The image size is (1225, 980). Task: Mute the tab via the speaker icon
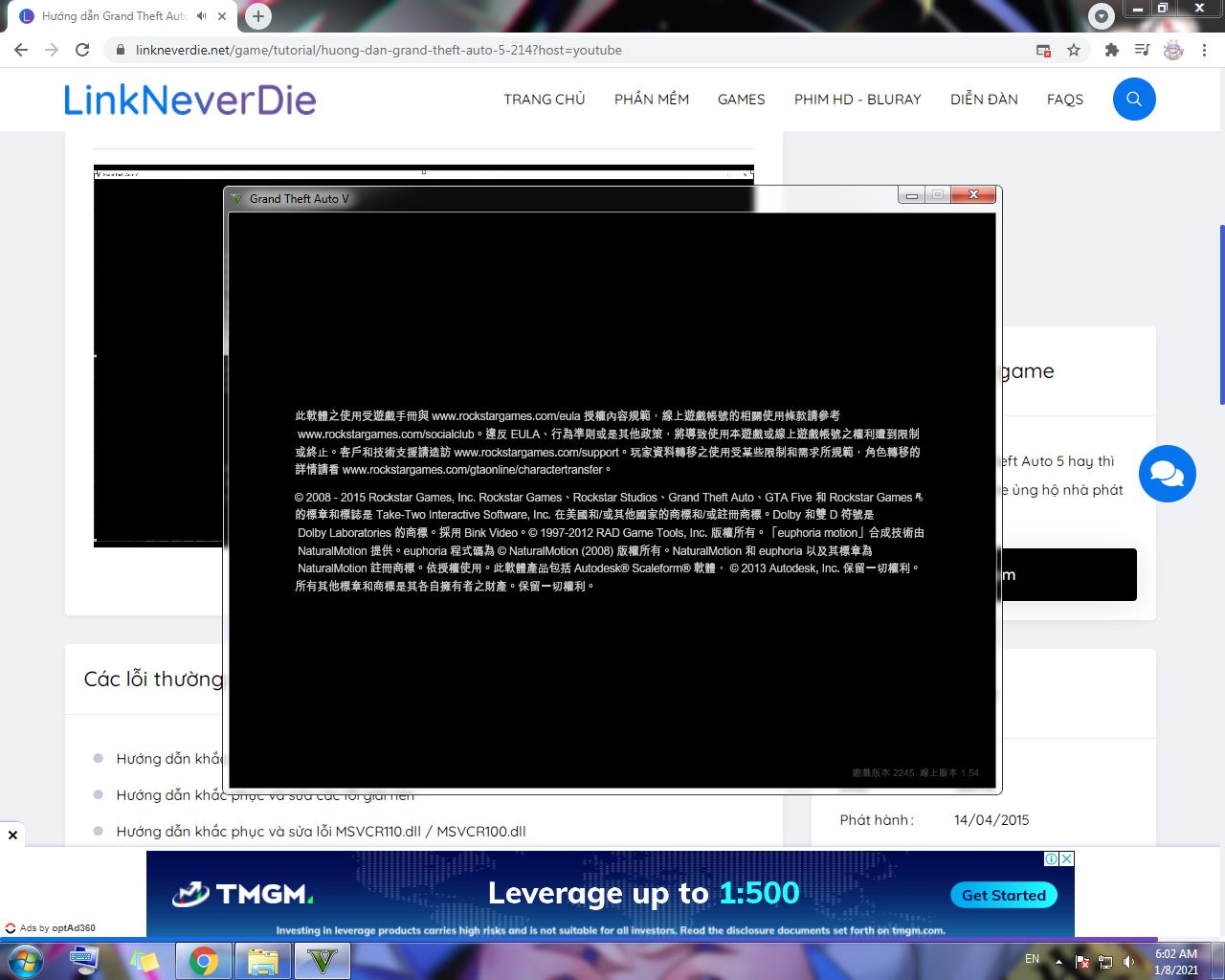pyautogui.click(x=202, y=16)
